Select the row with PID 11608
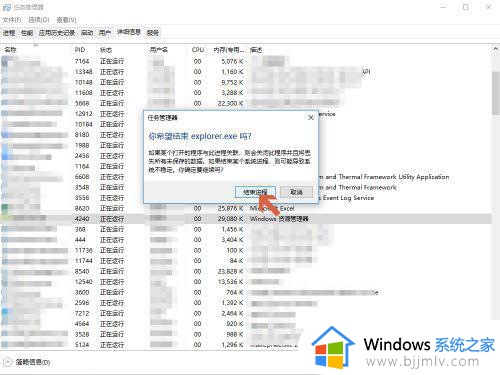500x375 pixels. (x=246, y=93)
